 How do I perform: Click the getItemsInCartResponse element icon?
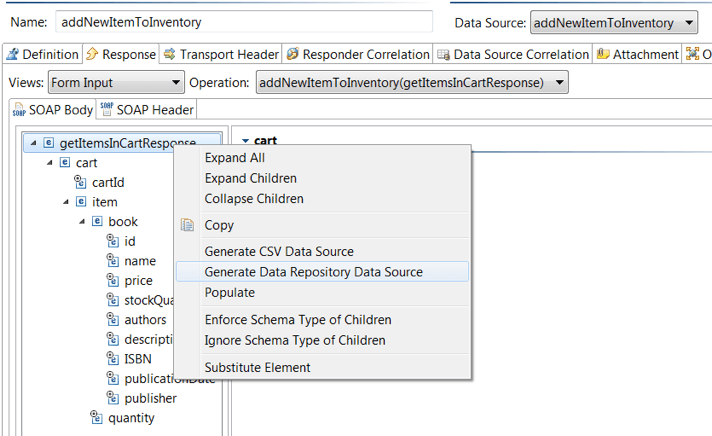coord(49,143)
